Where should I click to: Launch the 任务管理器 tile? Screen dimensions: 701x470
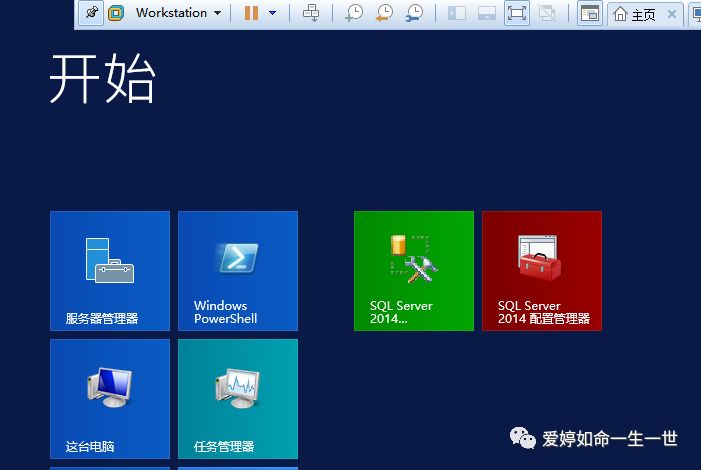(x=238, y=399)
